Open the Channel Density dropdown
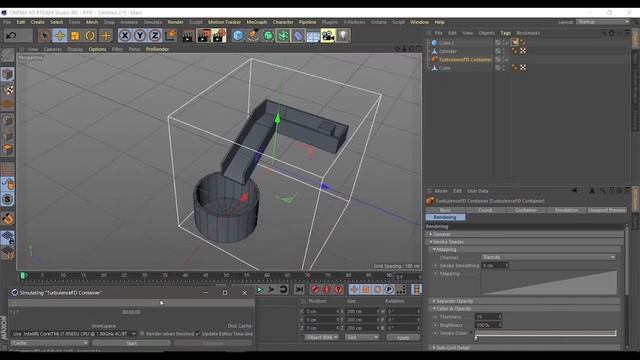 coord(549,258)
